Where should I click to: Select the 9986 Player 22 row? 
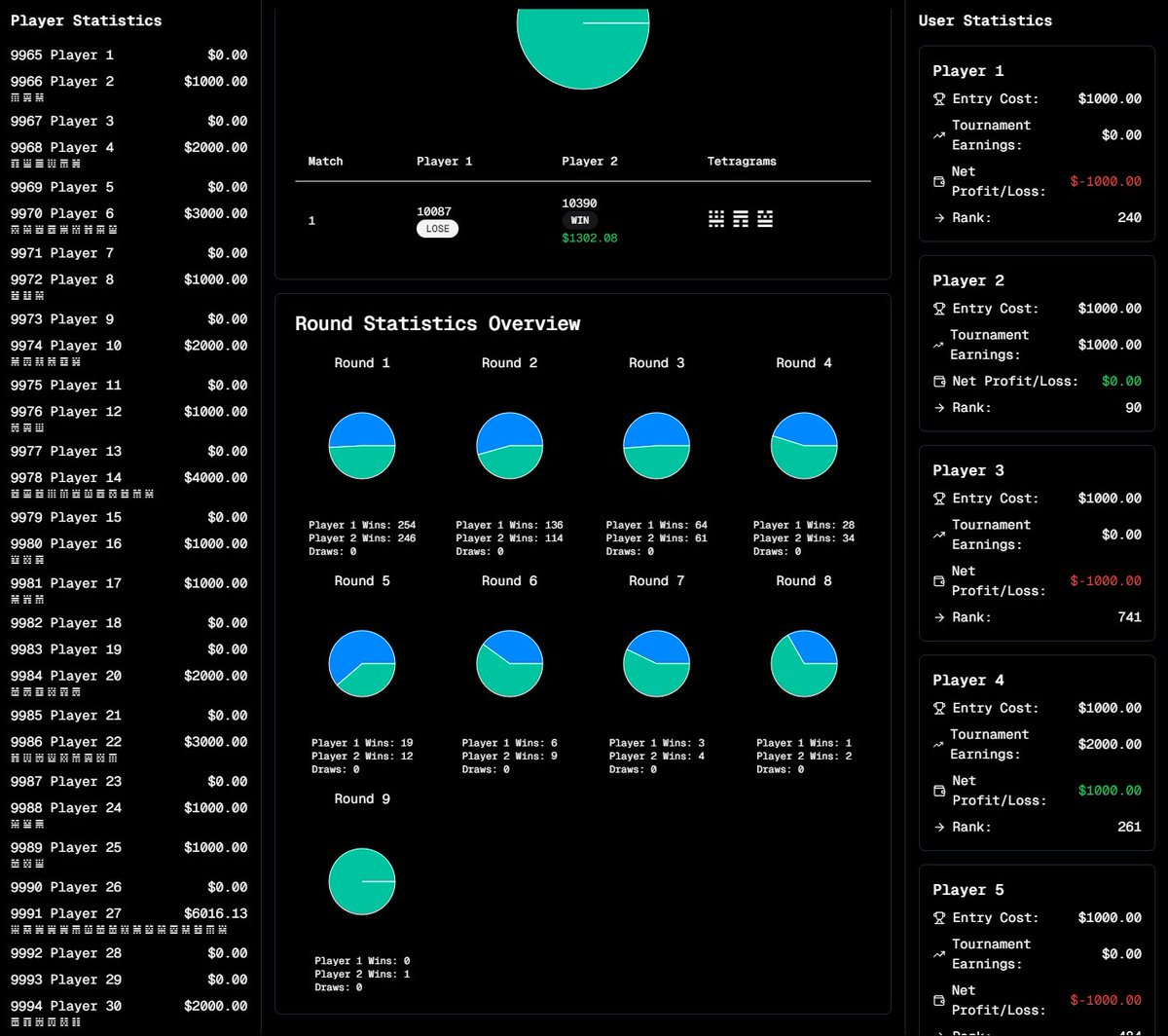pos(128,748)
